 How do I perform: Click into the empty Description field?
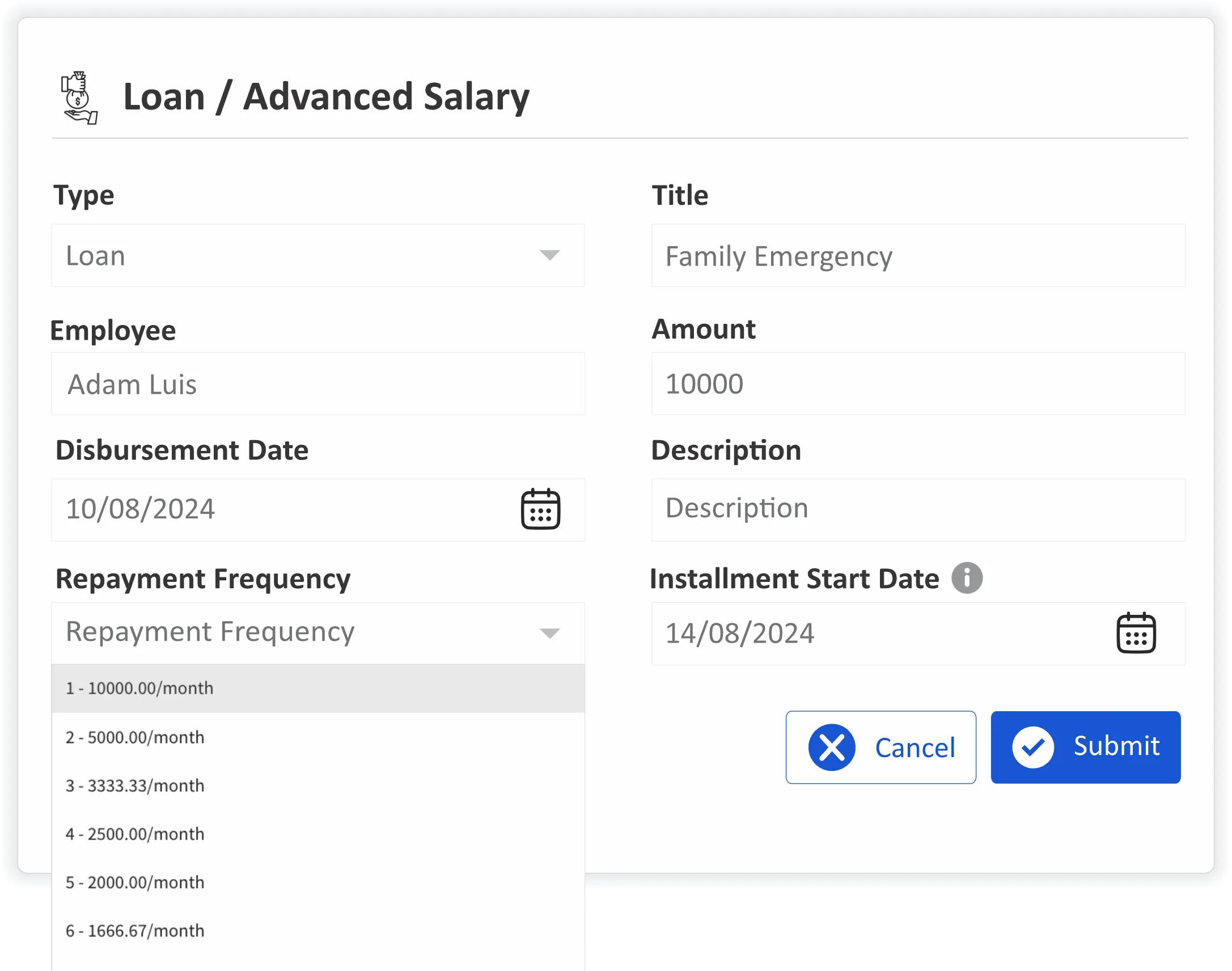click(x=917, y=509)
